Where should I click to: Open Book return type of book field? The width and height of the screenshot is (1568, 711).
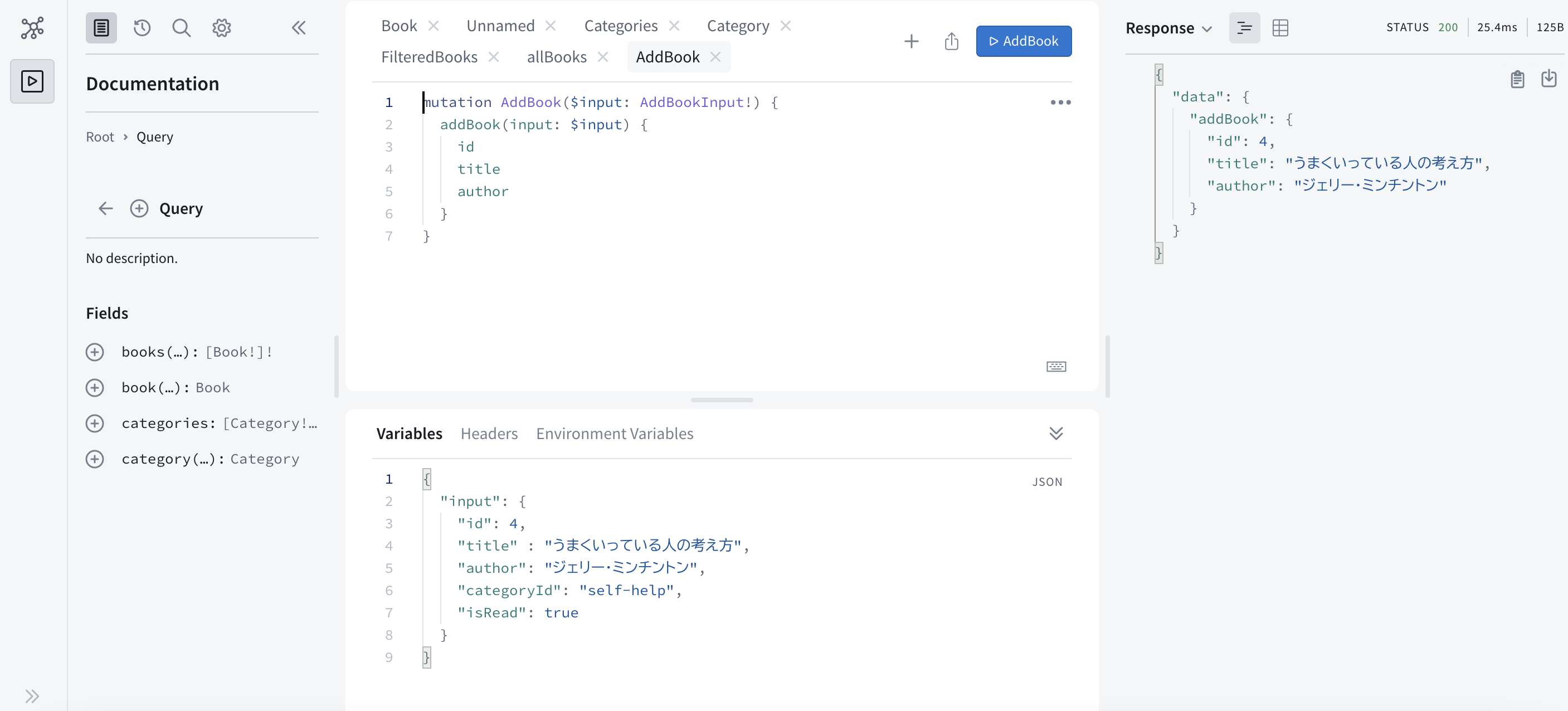point(212,388)
